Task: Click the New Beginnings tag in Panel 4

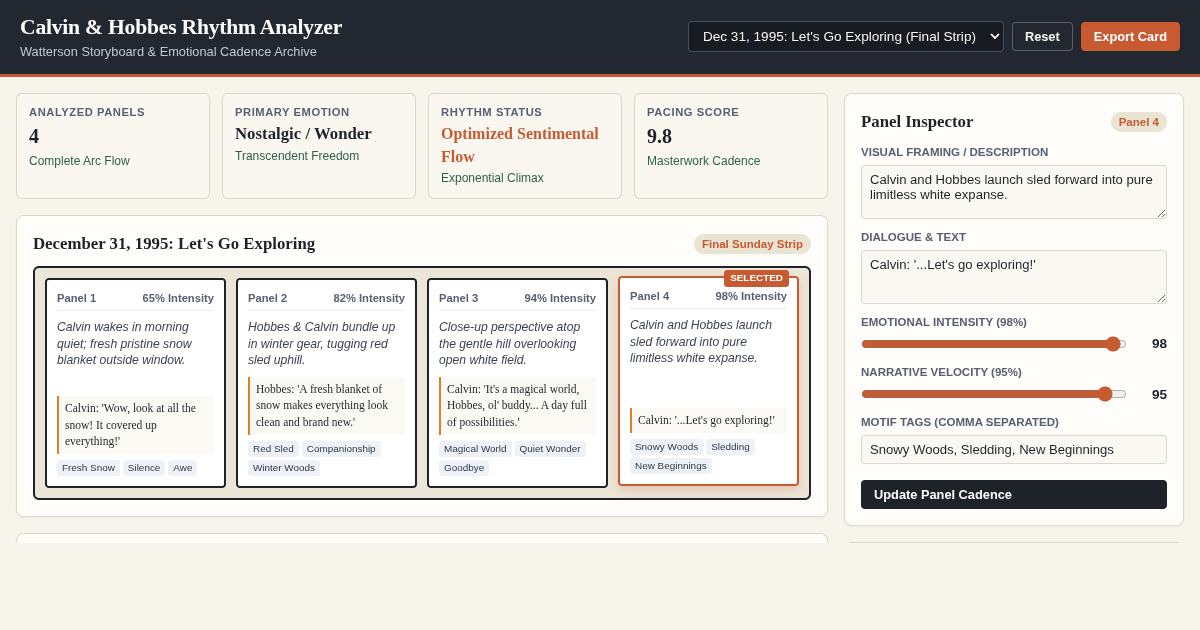Action: (671, 466)
